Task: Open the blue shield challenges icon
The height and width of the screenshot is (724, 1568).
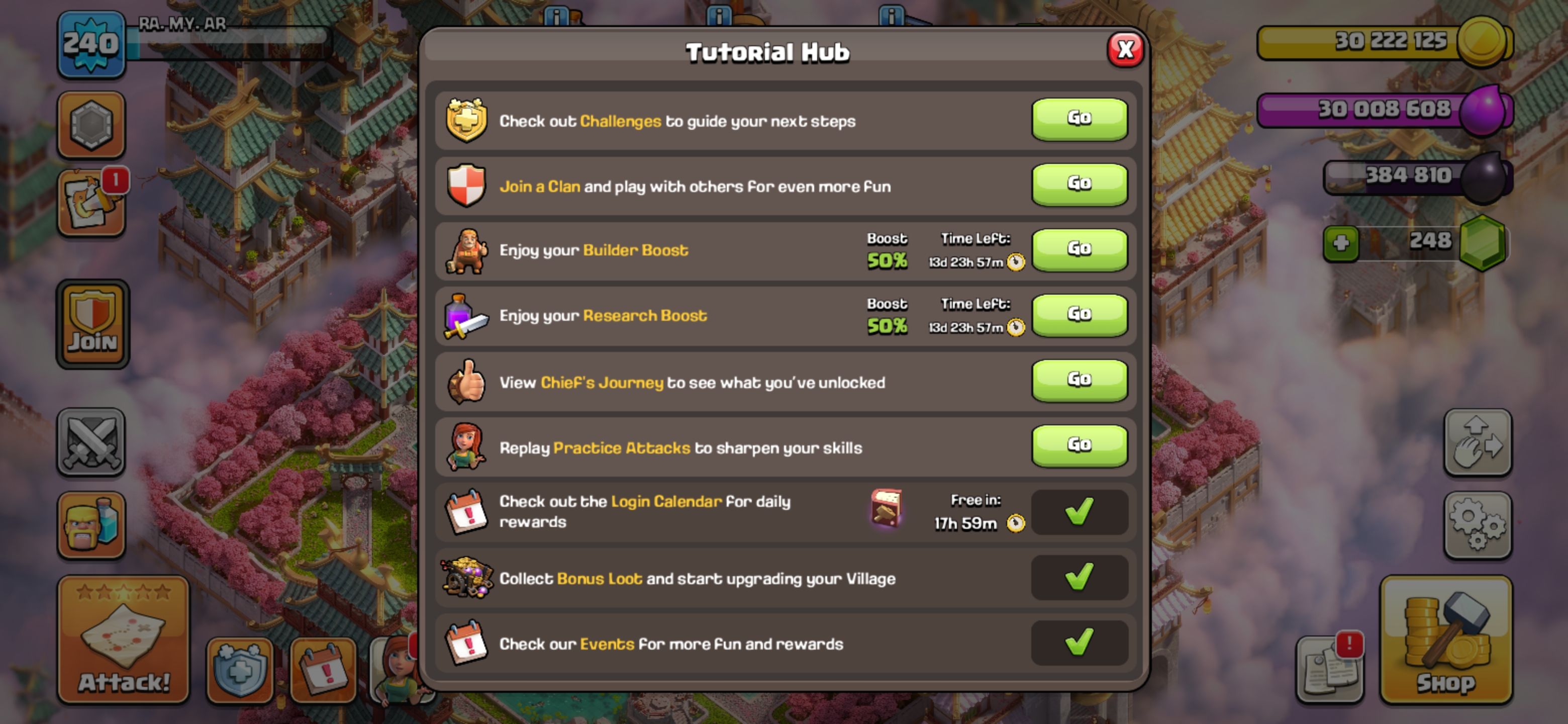Action: click(240, 670)
